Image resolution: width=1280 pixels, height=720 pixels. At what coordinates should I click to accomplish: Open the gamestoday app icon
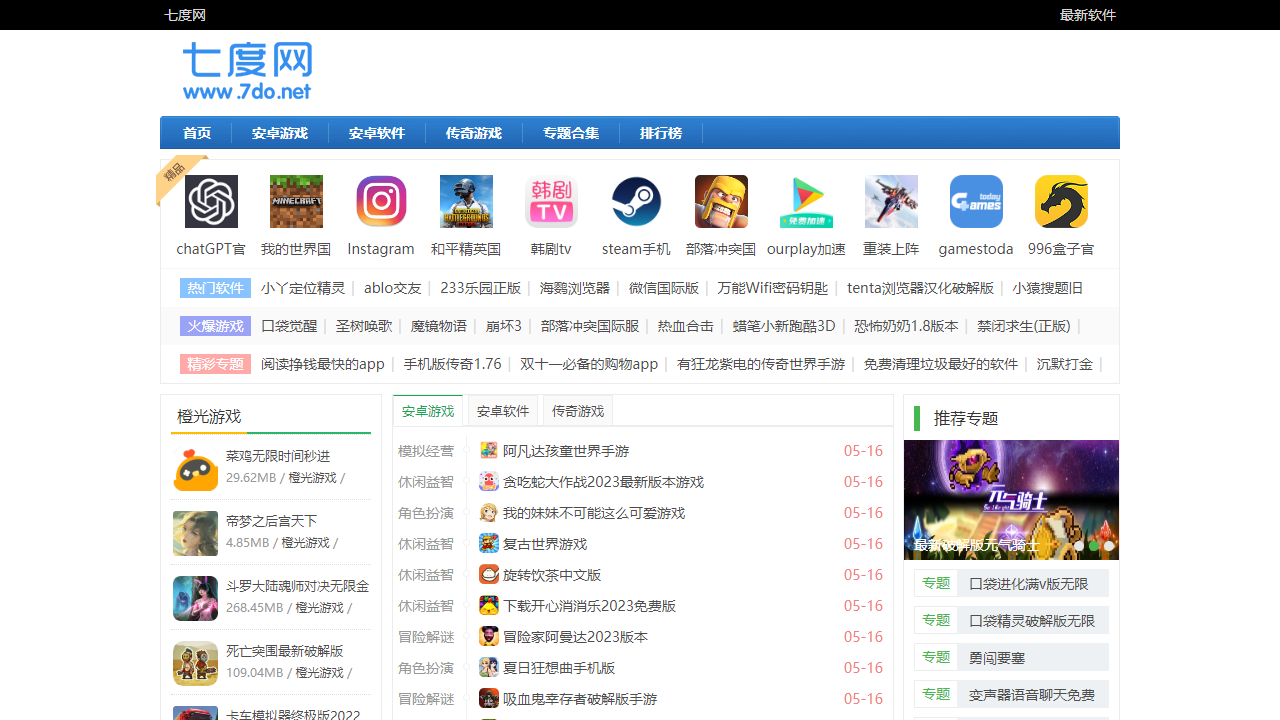(976, 202)
